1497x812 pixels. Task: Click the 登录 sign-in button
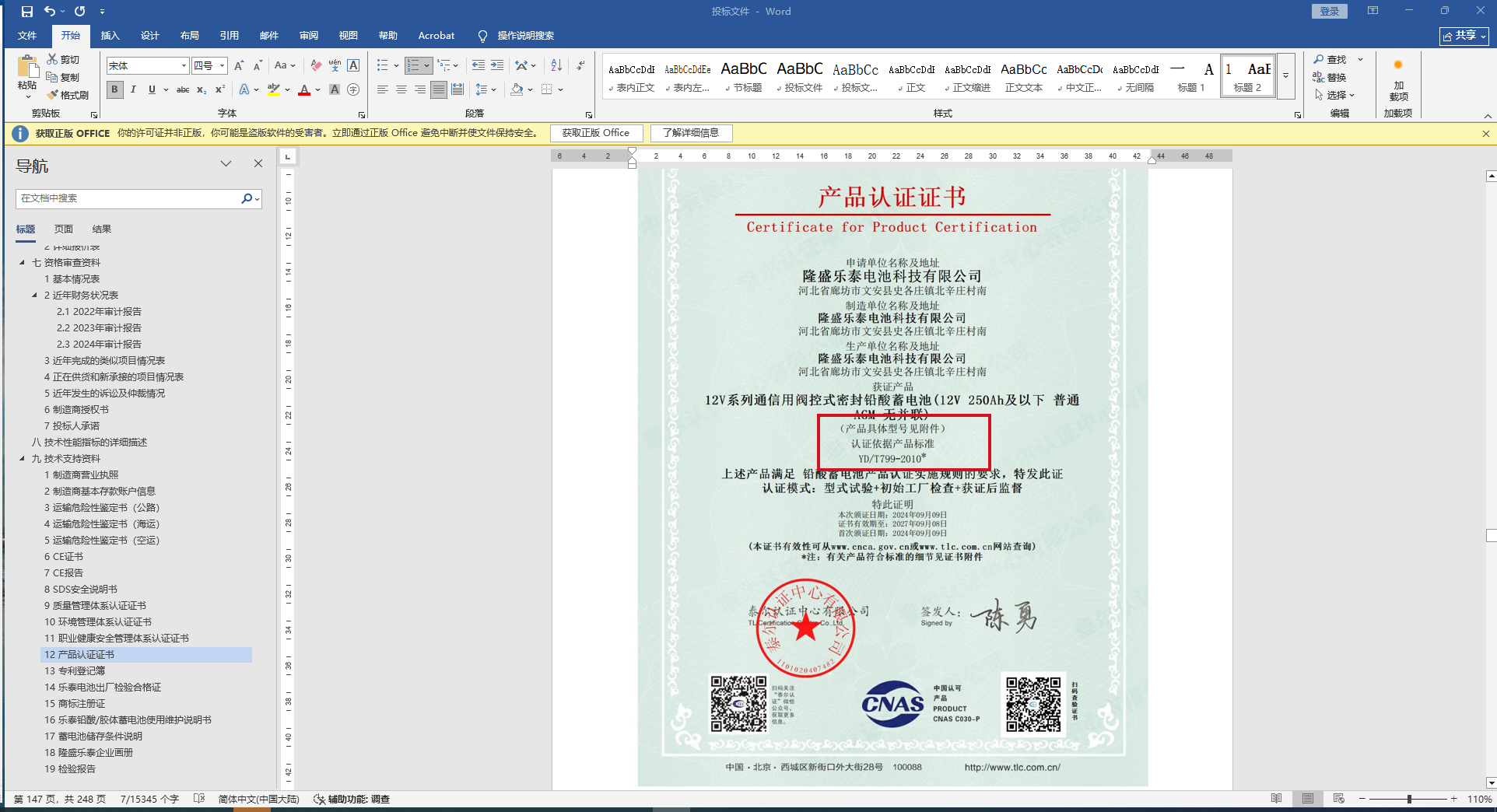(1330, 11)
